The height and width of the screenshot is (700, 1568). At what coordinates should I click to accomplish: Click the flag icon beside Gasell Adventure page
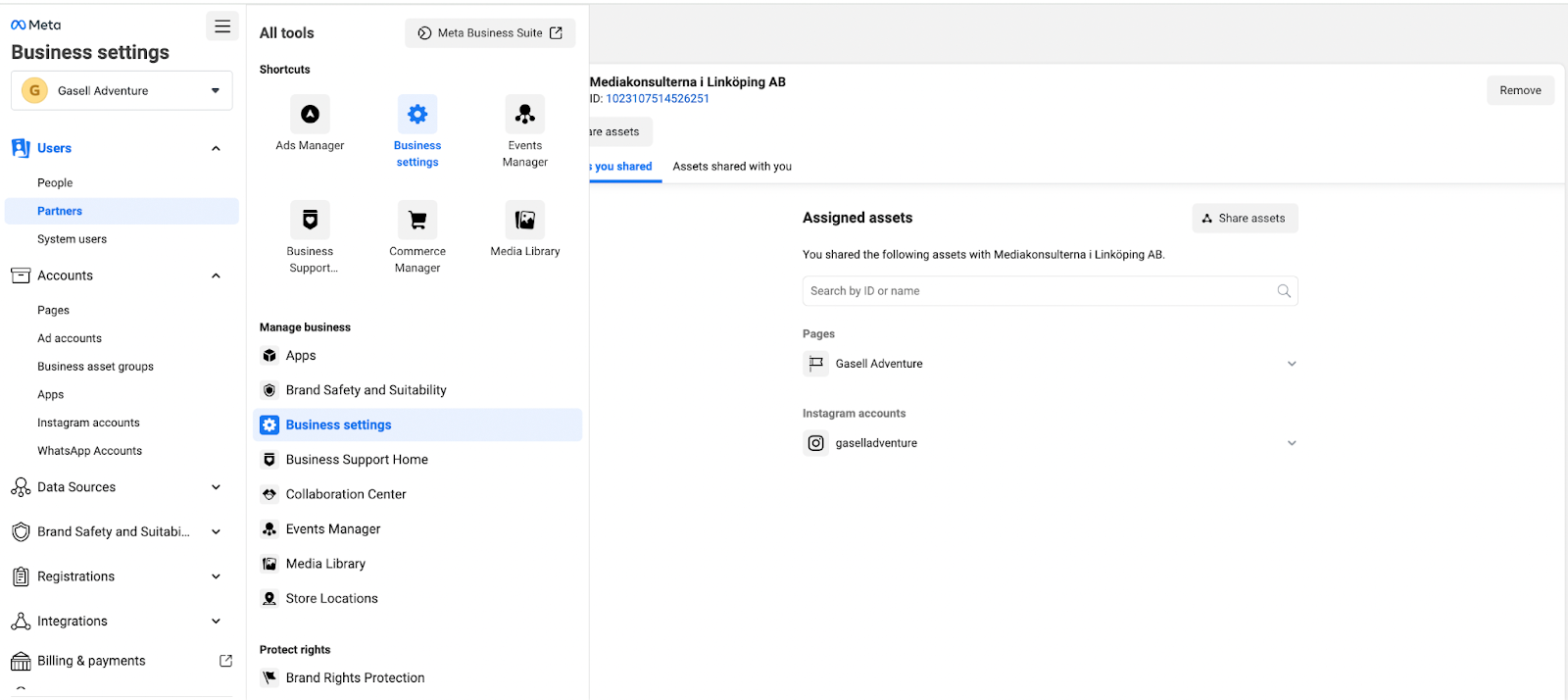click(x=815, y=364)
